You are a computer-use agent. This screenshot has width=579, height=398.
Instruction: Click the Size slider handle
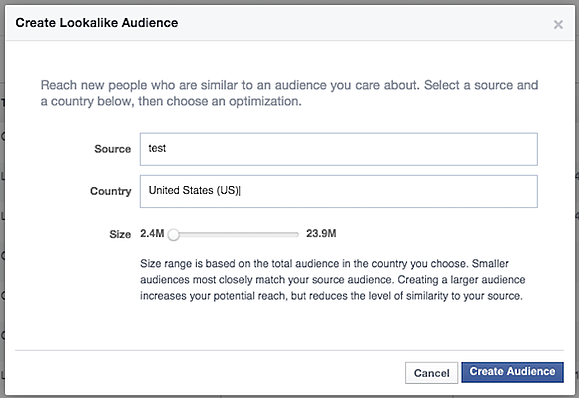coord(174,234)
